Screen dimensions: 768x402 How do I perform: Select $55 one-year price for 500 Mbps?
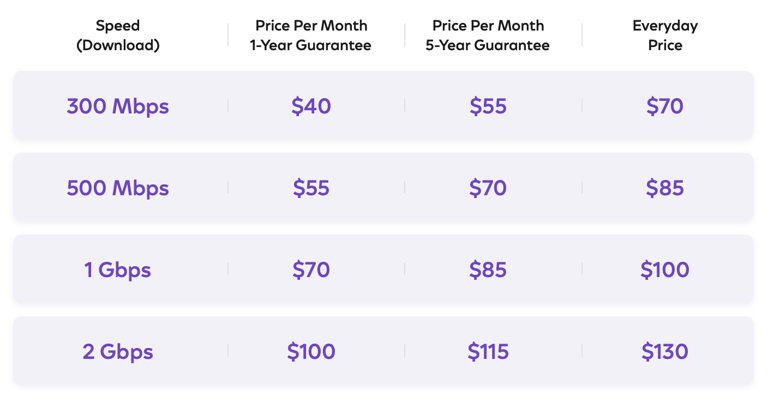pos(311,188)
